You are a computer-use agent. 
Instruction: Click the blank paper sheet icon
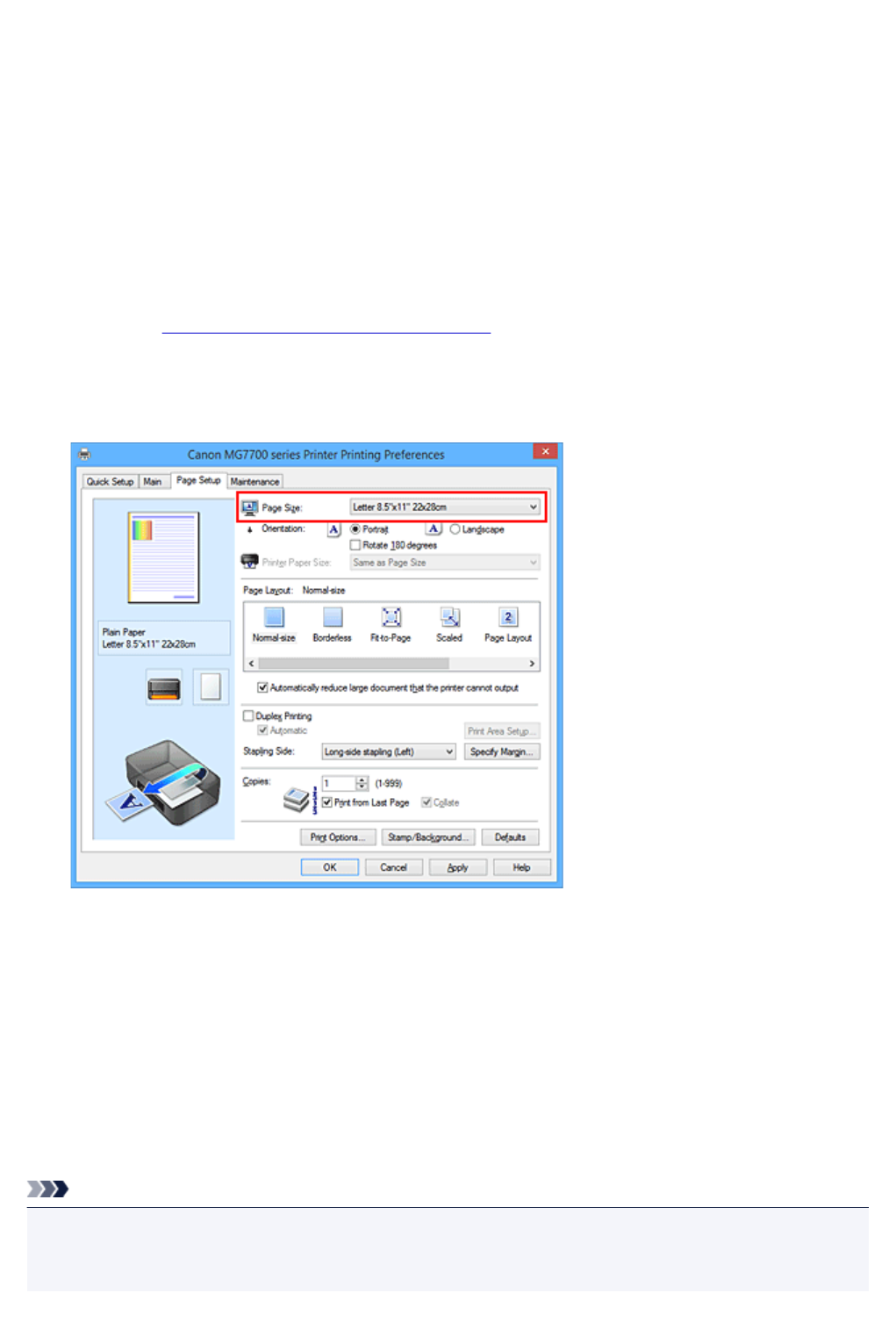[x=211, y=686]
